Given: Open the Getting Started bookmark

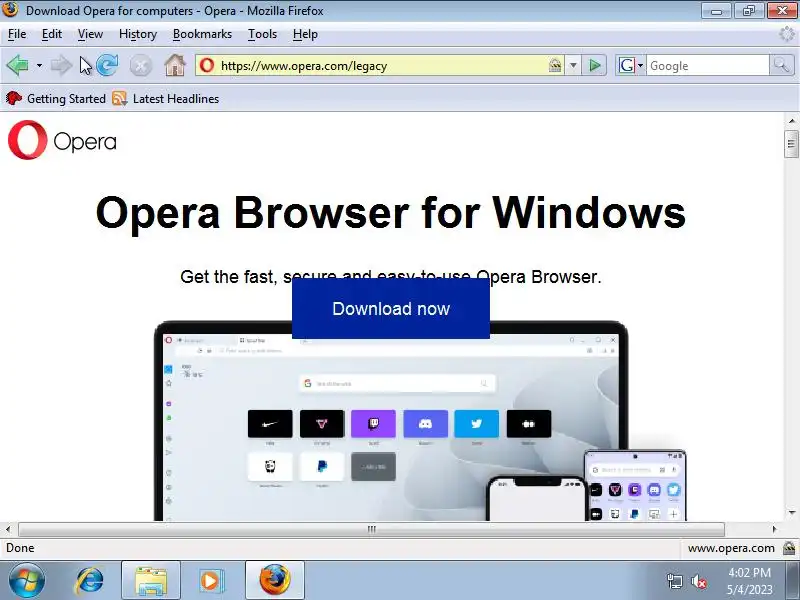Looking at the screenshot, I should coord(56,98).
